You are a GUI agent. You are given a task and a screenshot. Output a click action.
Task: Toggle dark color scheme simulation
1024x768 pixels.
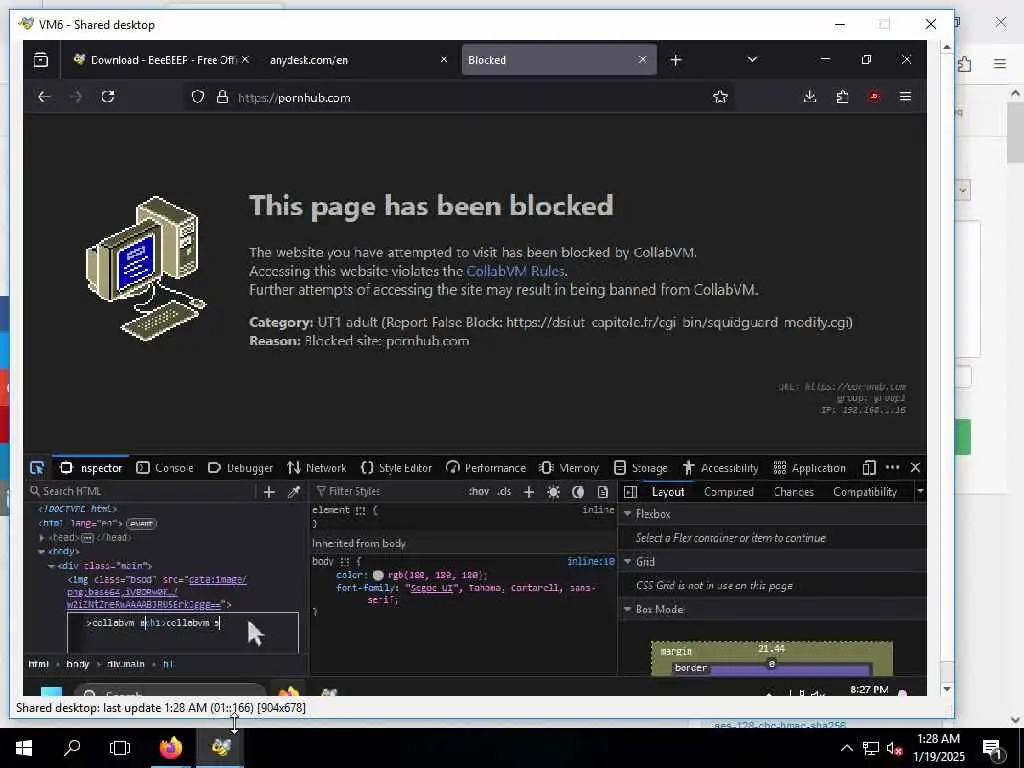(578, 492)
